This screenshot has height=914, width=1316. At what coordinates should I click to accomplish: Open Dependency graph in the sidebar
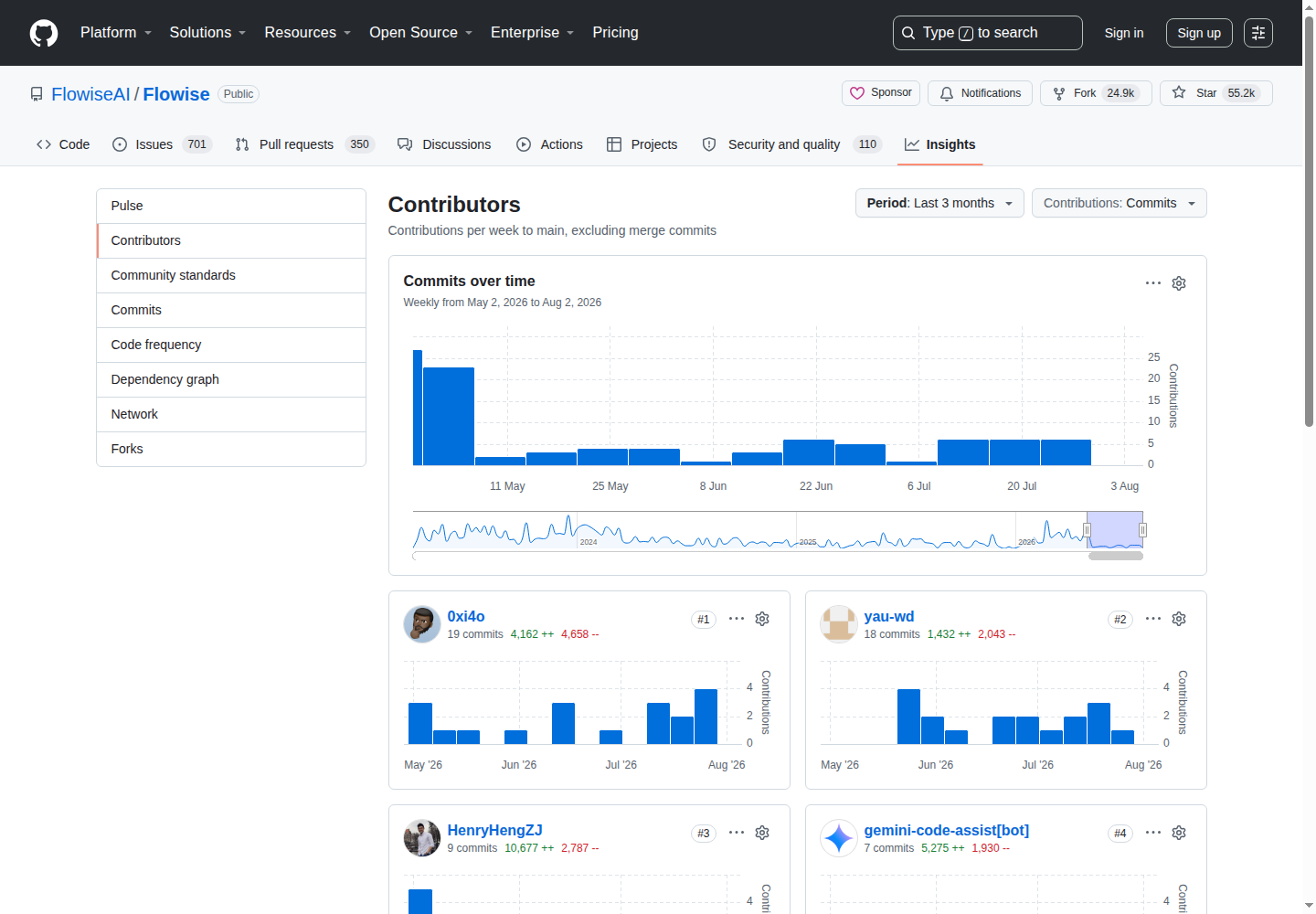[231, 379]
